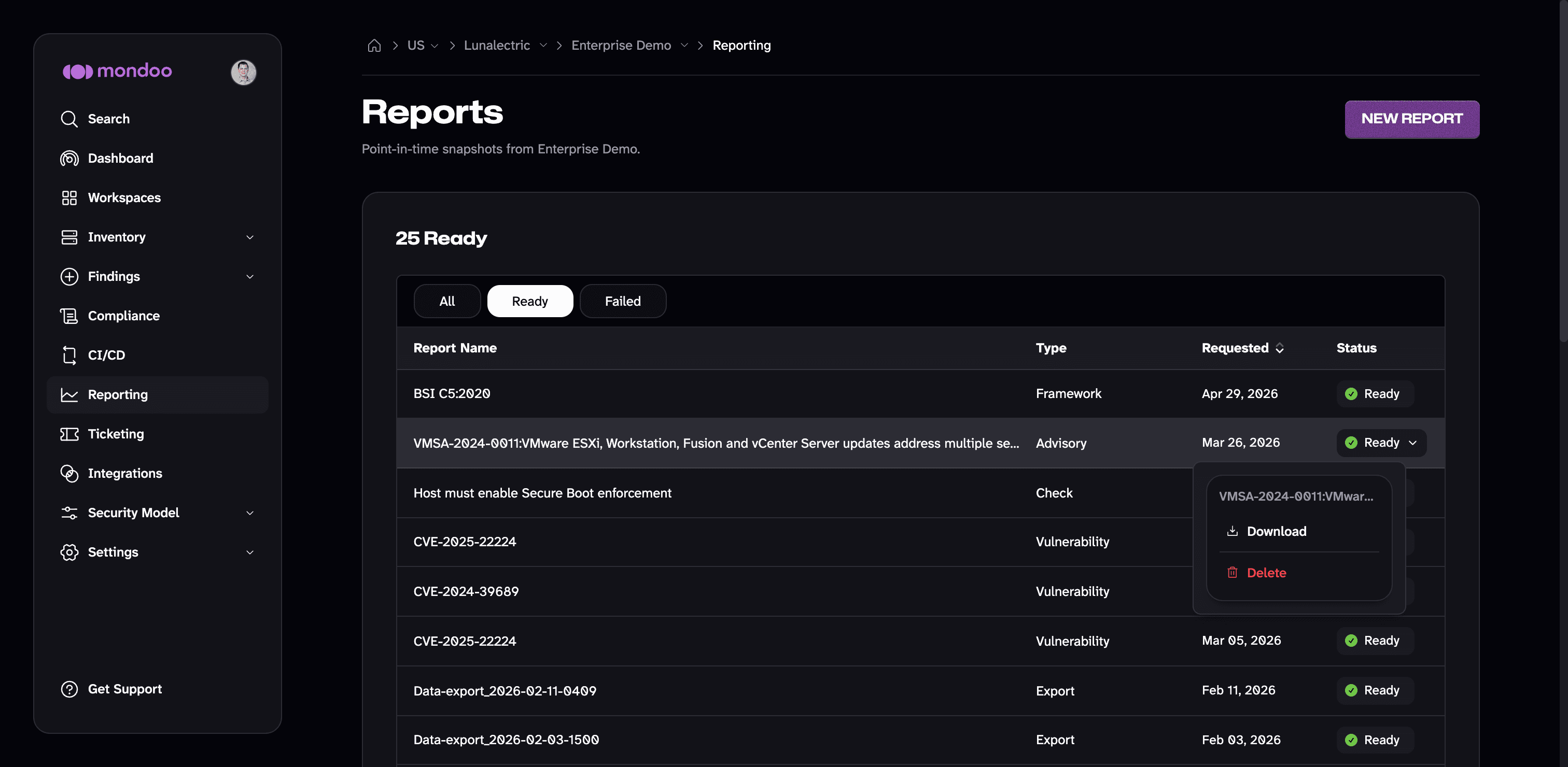The width and height of the screenshot is (1568, 767).
Task: Click the Inventory server icon
Action: 69,237
